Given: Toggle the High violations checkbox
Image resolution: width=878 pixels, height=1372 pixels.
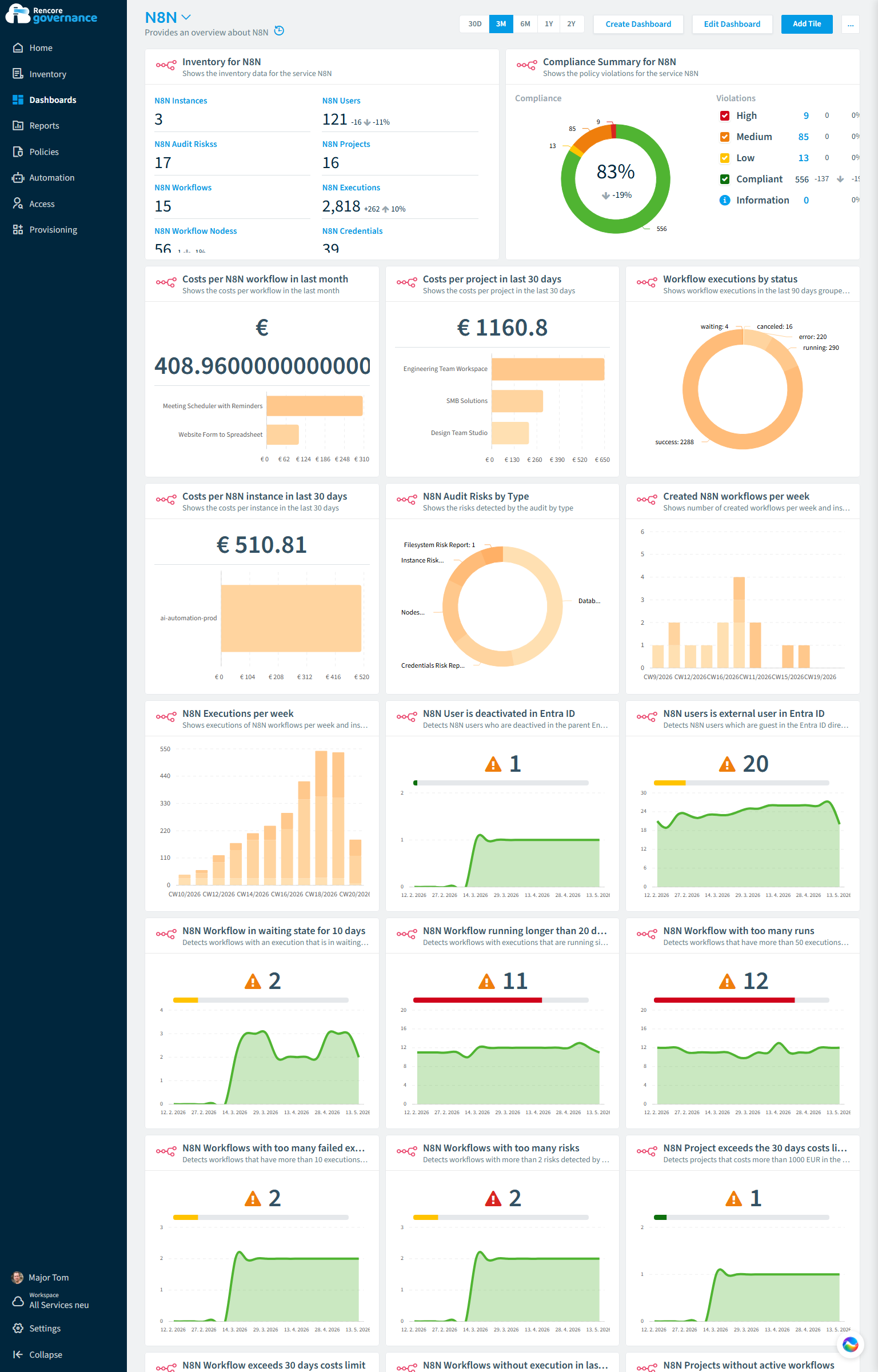Looking at the screenshot, I should 724,115.
